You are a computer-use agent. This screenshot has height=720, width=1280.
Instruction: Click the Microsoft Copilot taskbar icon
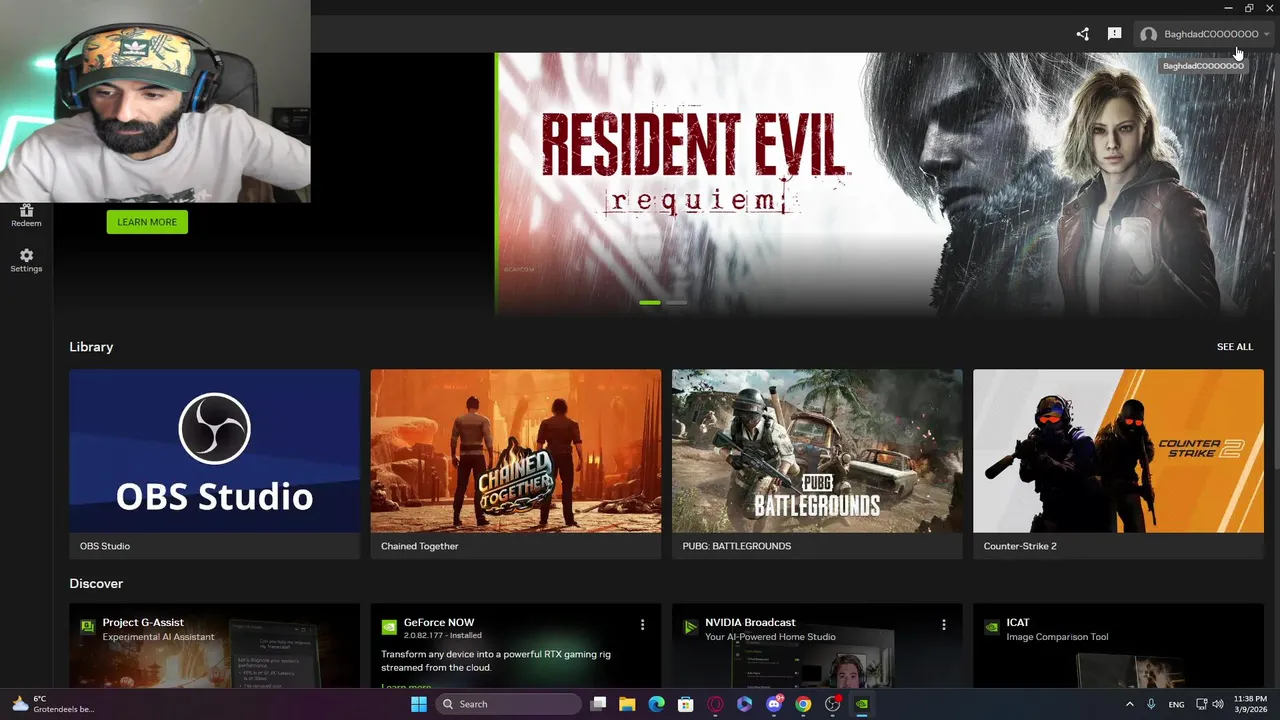pyautogui.click(x=744, y=704)
